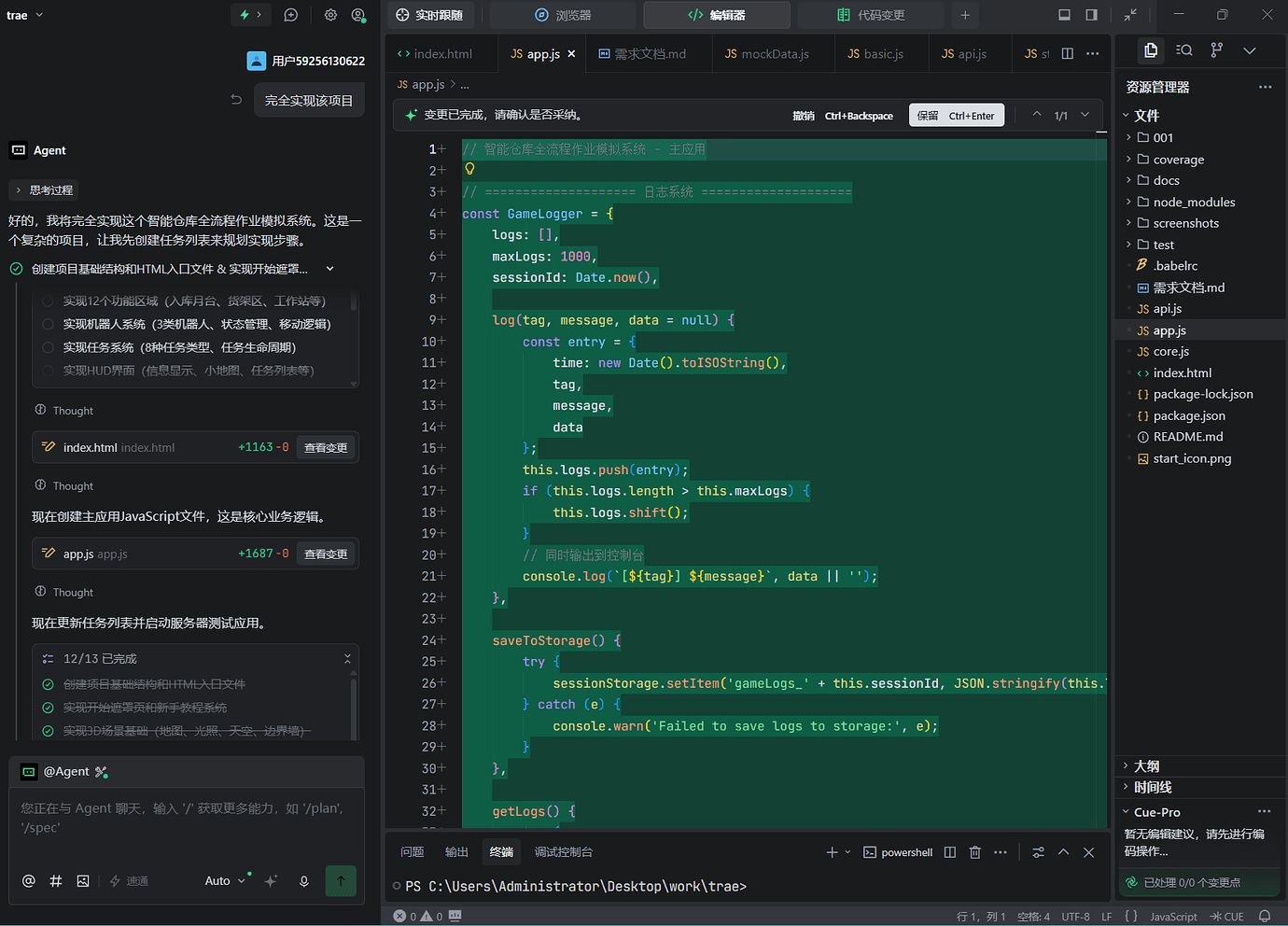Open 需求文档.md in the explorer
This screenshot has height=926, width=1288.
tap(1188, 288)
